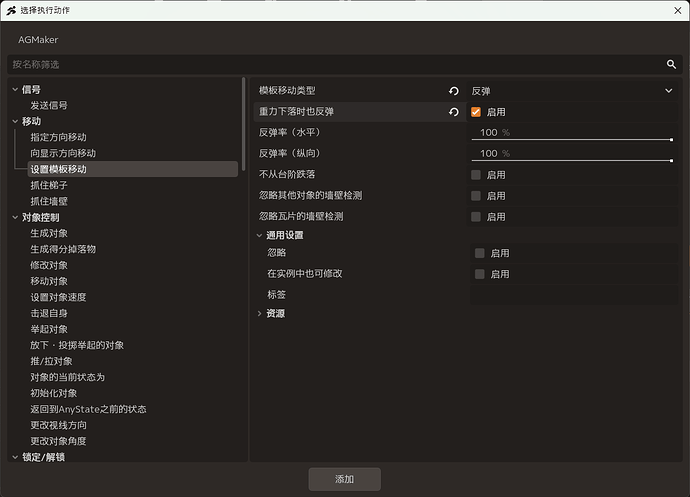Click the 不从台阶跌落 property label
This screenshot has height=497, width=690.
click(287, 174)
